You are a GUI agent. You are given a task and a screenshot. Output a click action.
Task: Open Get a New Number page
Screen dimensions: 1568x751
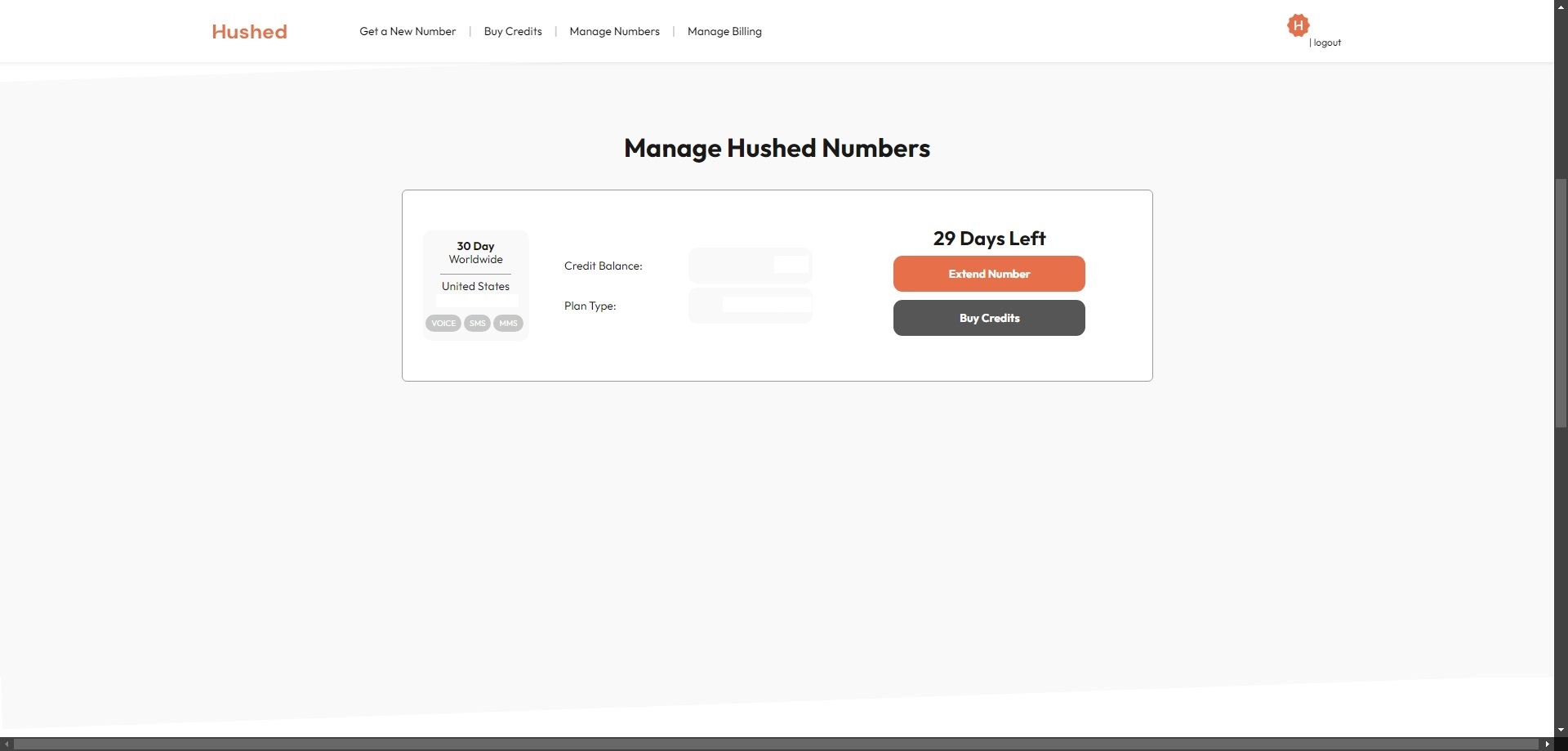pyautogui.click(x=408, y=31)
